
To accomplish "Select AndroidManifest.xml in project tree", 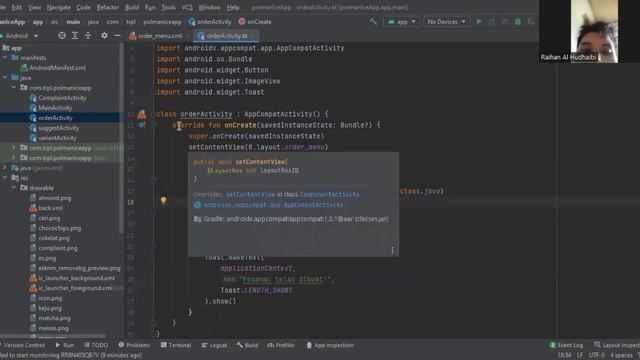I will [x=58, y=68].
